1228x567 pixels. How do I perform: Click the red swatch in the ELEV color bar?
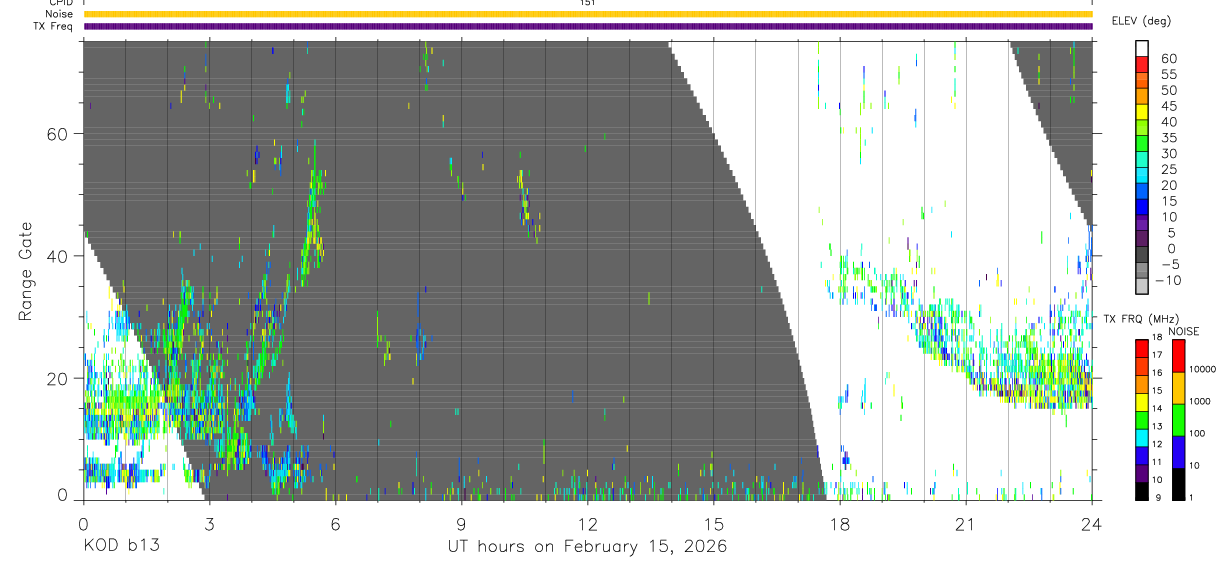(1142, 66)
